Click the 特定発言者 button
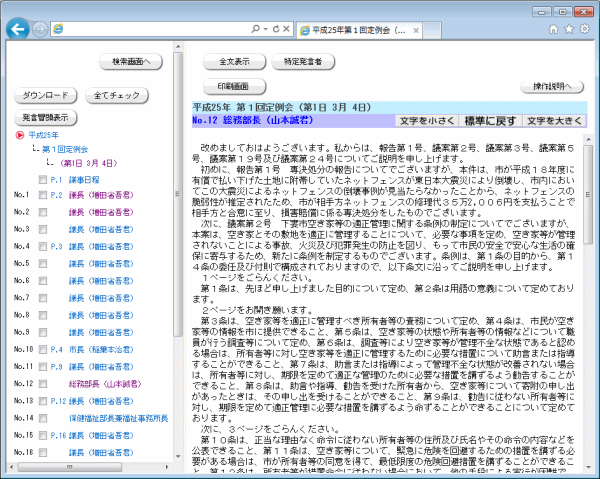600x479 pixels. [x=303, y=62]
